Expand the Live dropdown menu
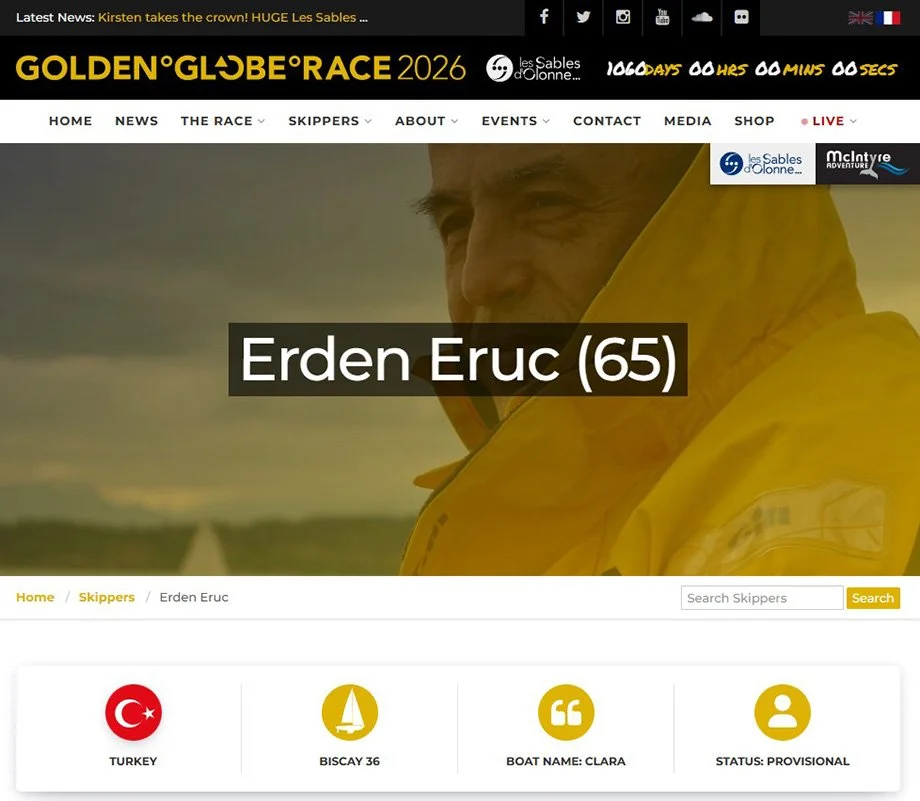 coord(829,121)
